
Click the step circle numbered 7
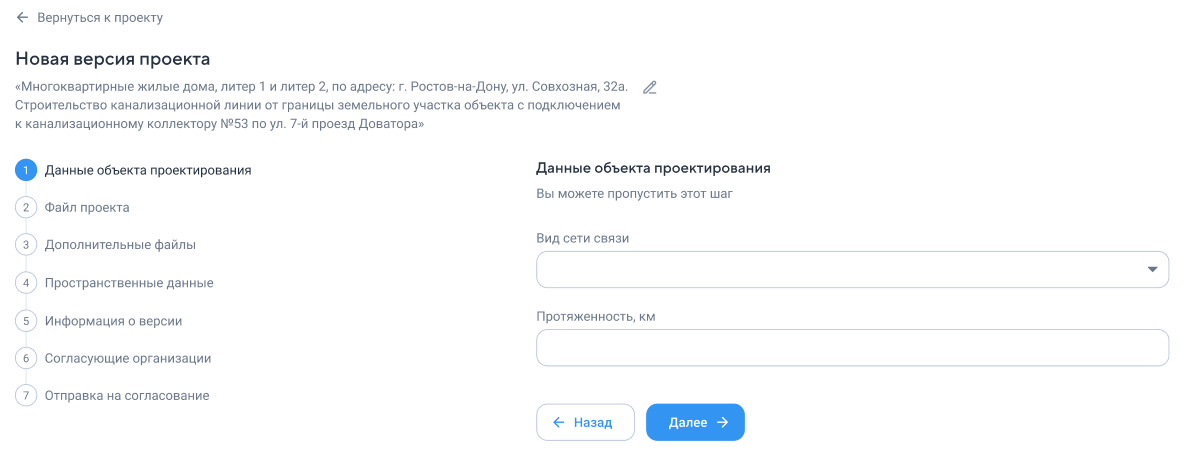coord(26,396)
